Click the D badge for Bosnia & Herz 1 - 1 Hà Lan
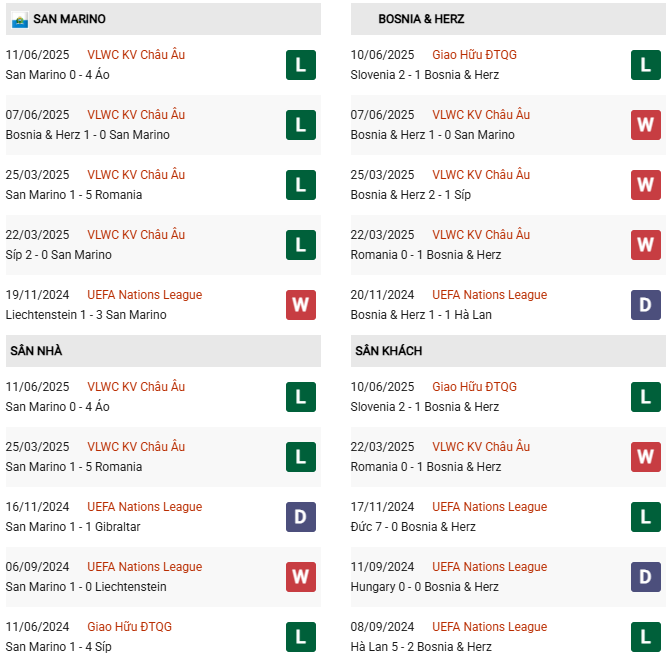666x659 pixels. click(x=645, y=305)
